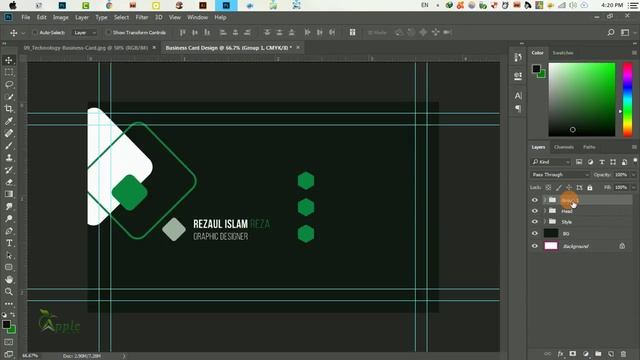Open the Paragraph panel icon
Viewport: 640px width, 360px height.
coord(518,108)
